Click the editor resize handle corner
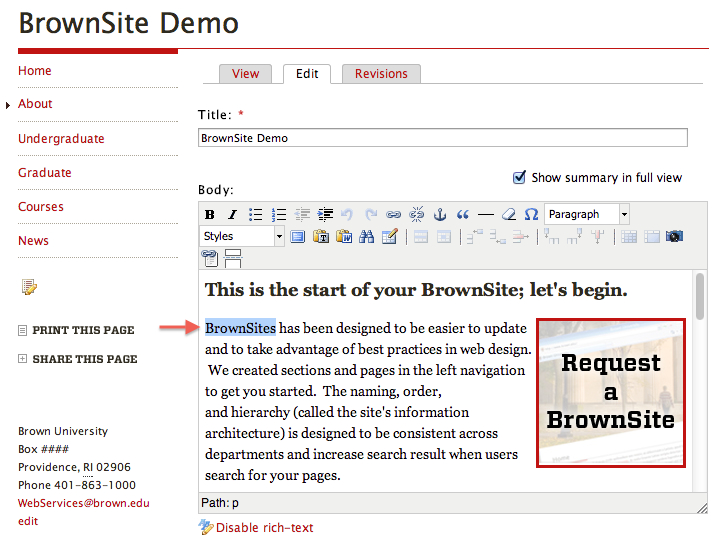The image size is (725, 538). tap(702, 508)
